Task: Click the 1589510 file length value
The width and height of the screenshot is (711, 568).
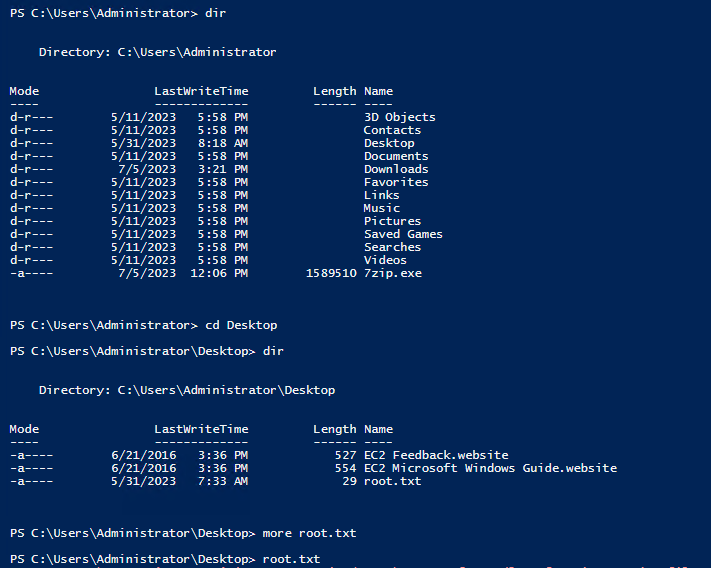Action: click(x=330, y=273)
